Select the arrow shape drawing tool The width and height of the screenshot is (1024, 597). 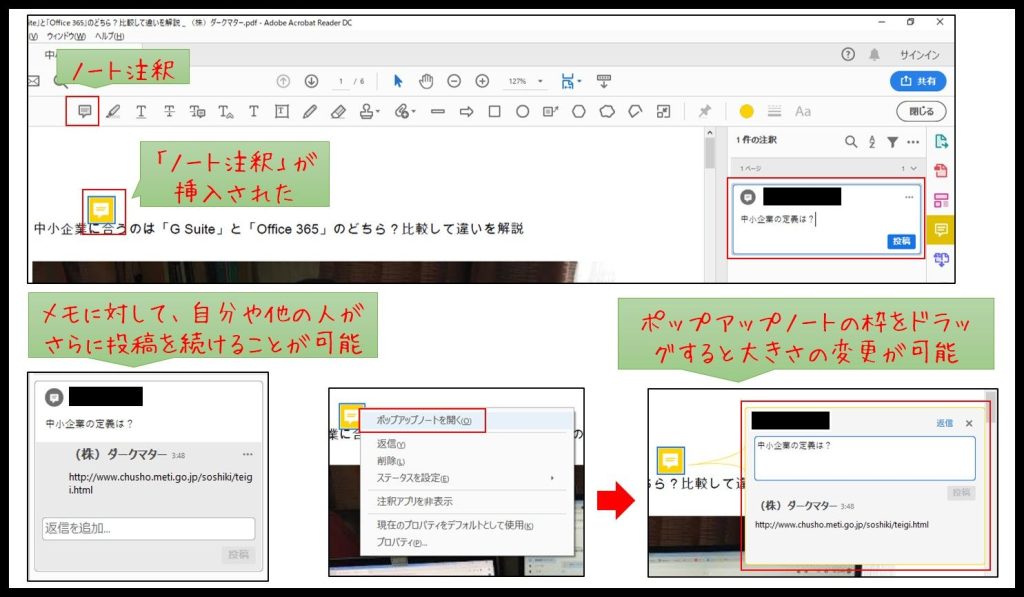(x=466, y=112)
